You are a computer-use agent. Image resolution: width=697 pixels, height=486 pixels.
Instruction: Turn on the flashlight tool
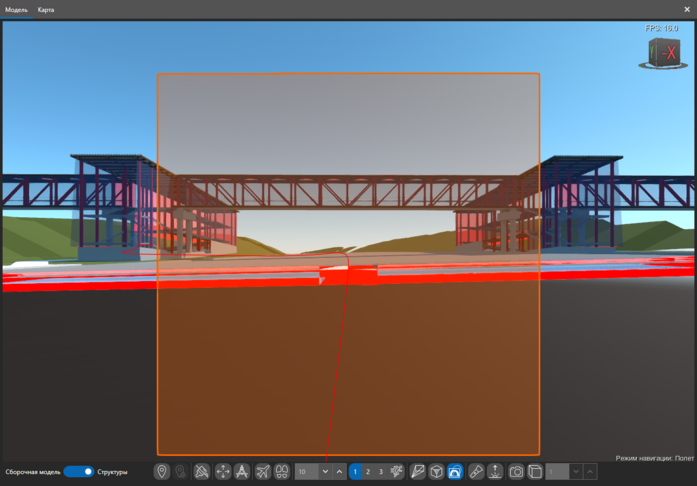[477, 471]
